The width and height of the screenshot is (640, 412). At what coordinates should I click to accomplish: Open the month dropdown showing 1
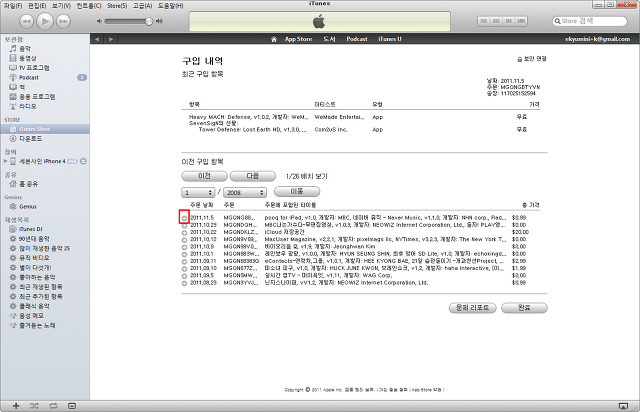198,192
